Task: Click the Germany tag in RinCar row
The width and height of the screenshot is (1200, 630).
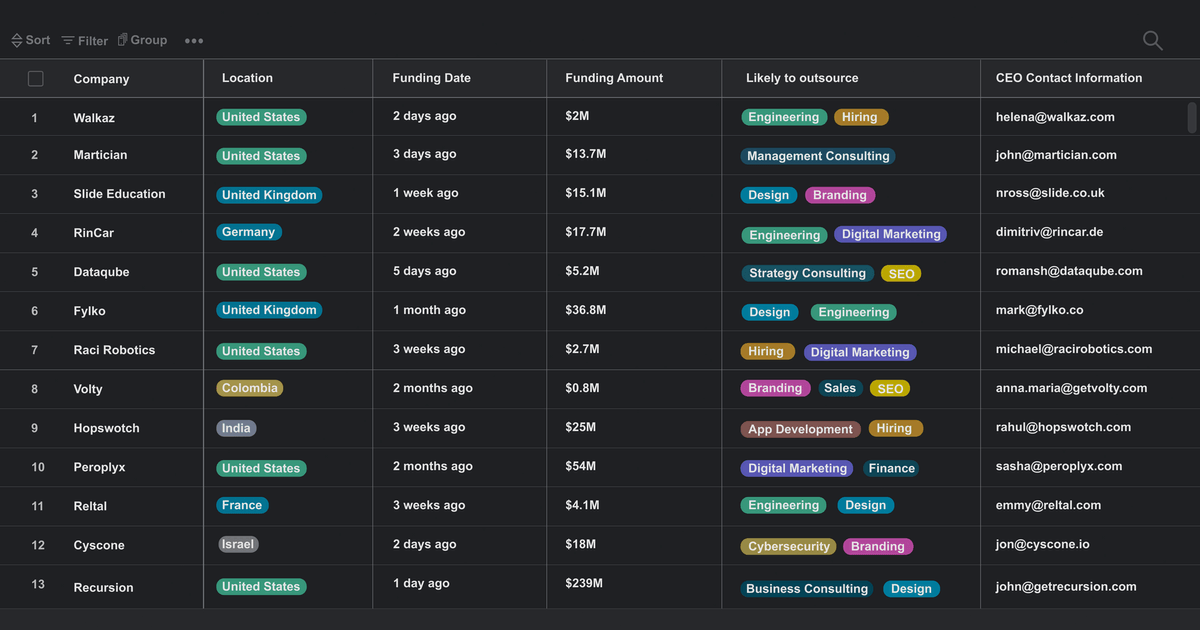Action: point(248,232)
